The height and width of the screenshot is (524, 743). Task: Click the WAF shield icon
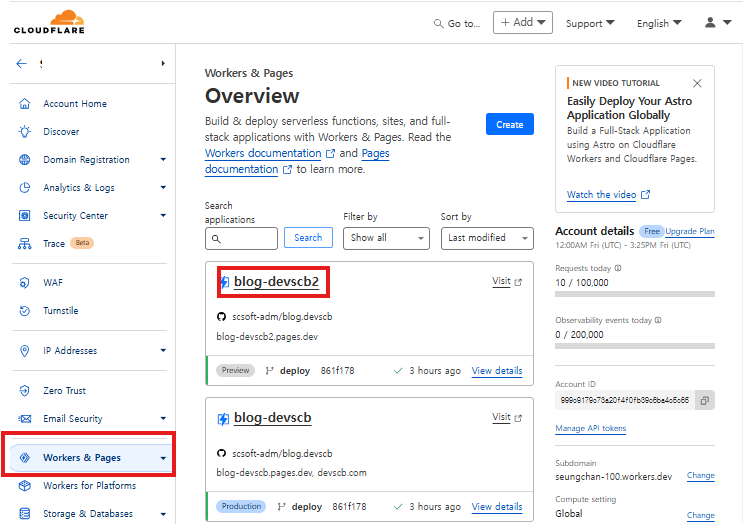(25, 283)
